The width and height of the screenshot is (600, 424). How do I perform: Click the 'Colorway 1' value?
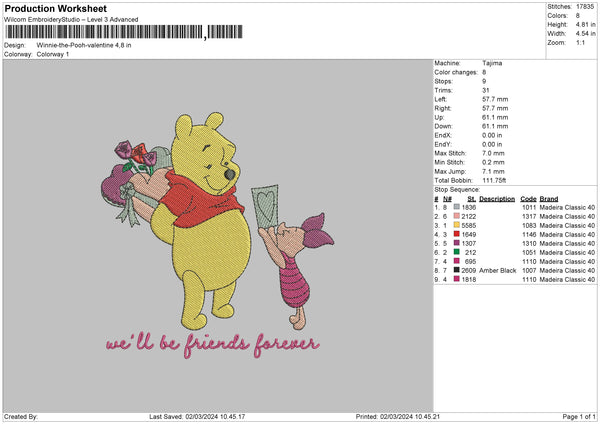click(x=53, y=54)
